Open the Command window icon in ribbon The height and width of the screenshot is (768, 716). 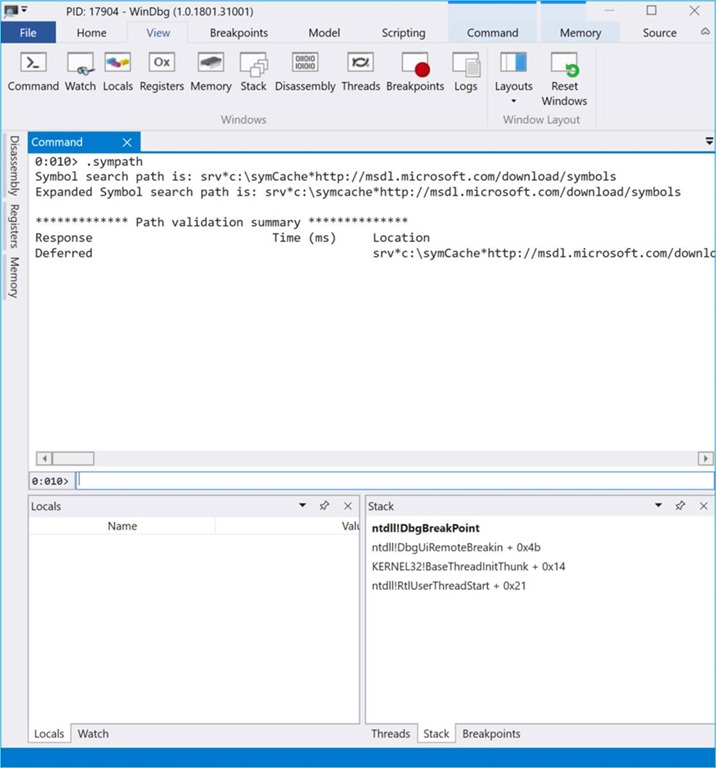click(x=33, y=72)
